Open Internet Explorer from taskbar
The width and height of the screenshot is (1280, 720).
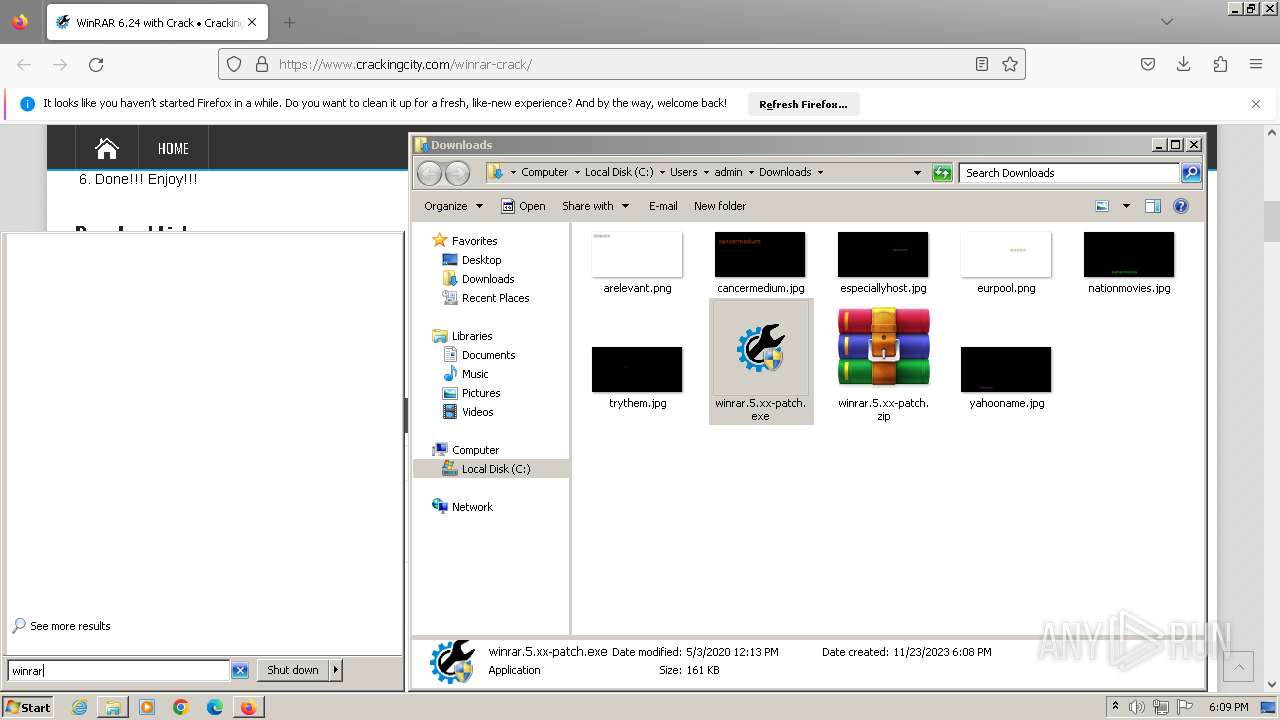coord(79,707)
